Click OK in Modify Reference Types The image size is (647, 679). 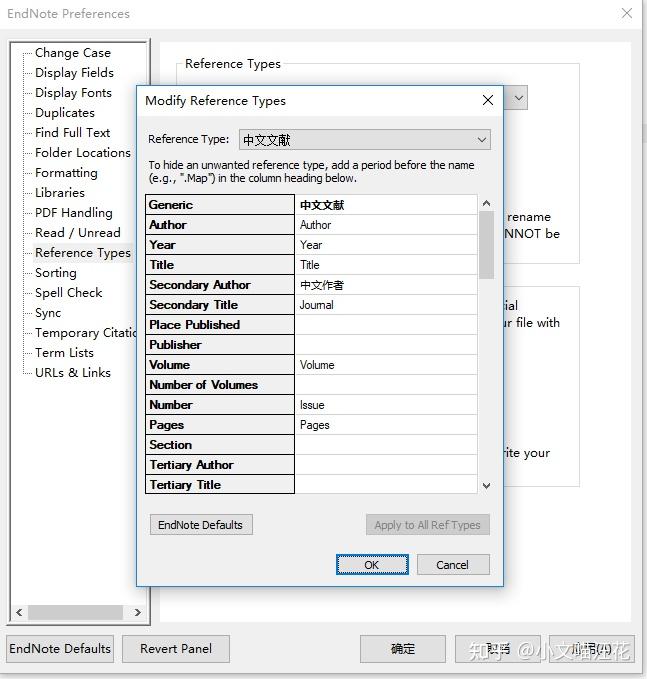pyautogui.click(x=372, y=565)
